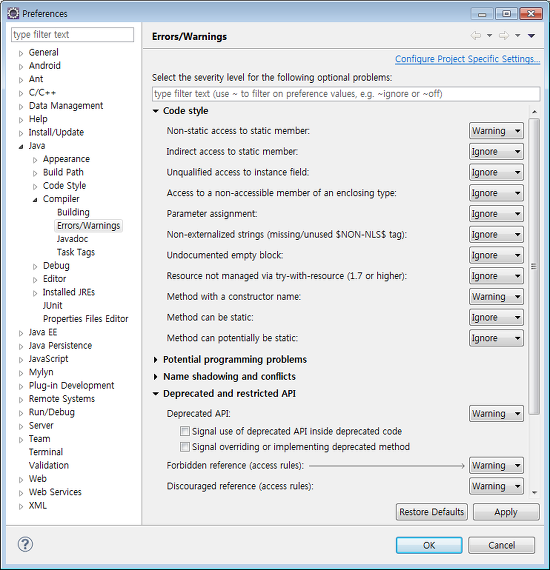Select Building under Compiler
550x570 pixels.
[73, 212]
